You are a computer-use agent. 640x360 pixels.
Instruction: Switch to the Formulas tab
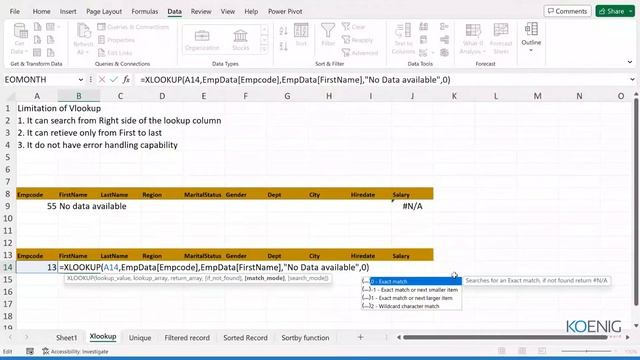[x=144, y=11]
